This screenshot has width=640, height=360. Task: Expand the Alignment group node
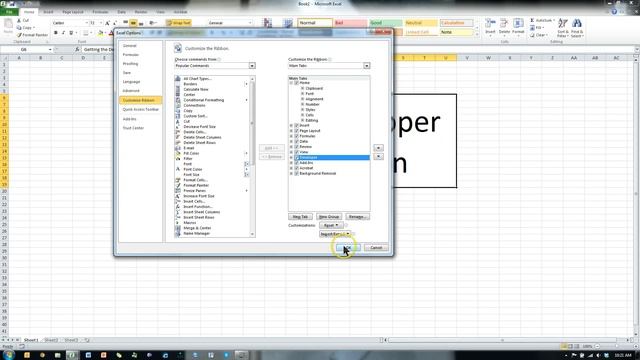pyautogui.click(x=302, y=99)
